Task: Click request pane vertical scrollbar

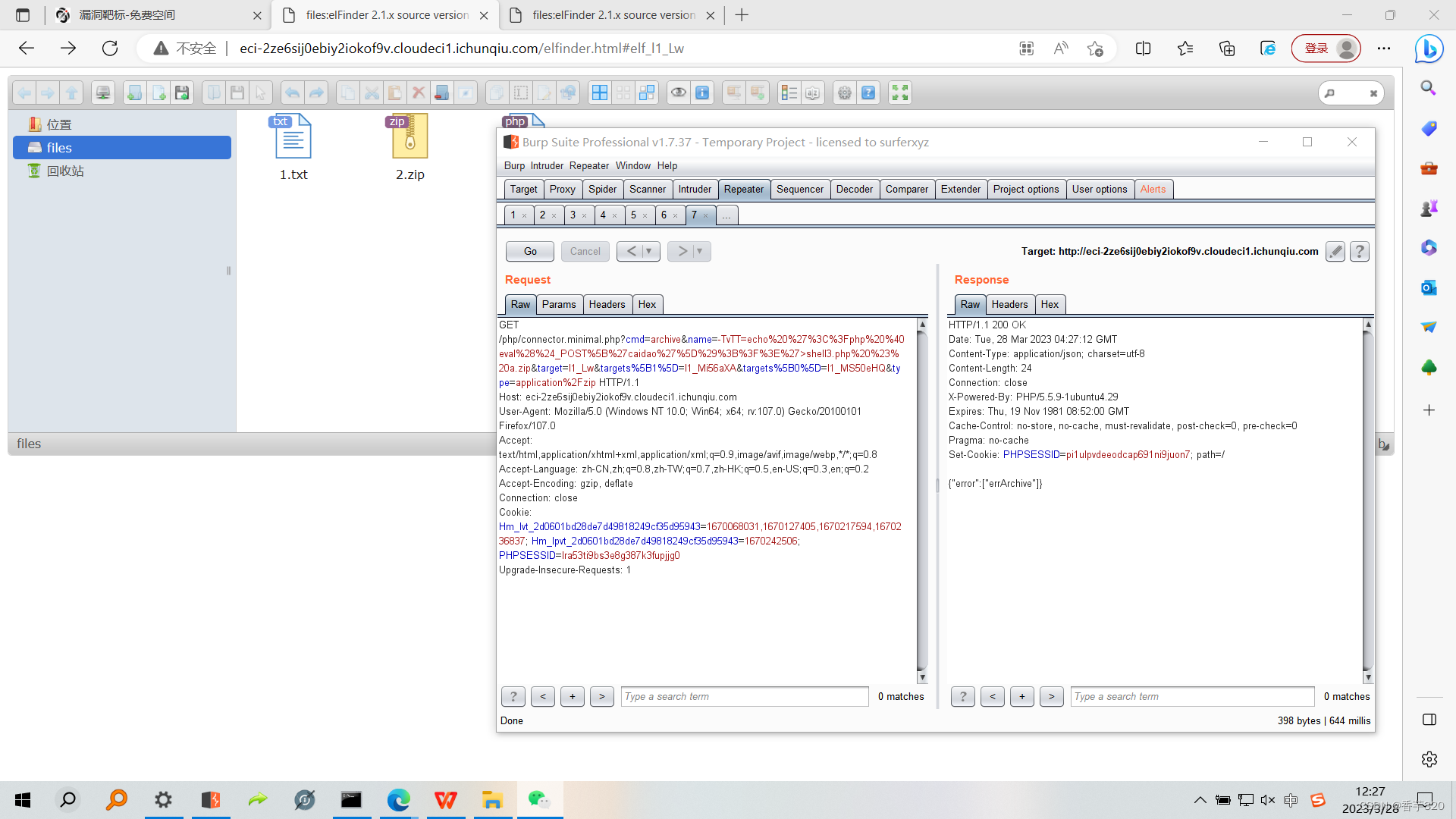Action: [x=922, y=500]
